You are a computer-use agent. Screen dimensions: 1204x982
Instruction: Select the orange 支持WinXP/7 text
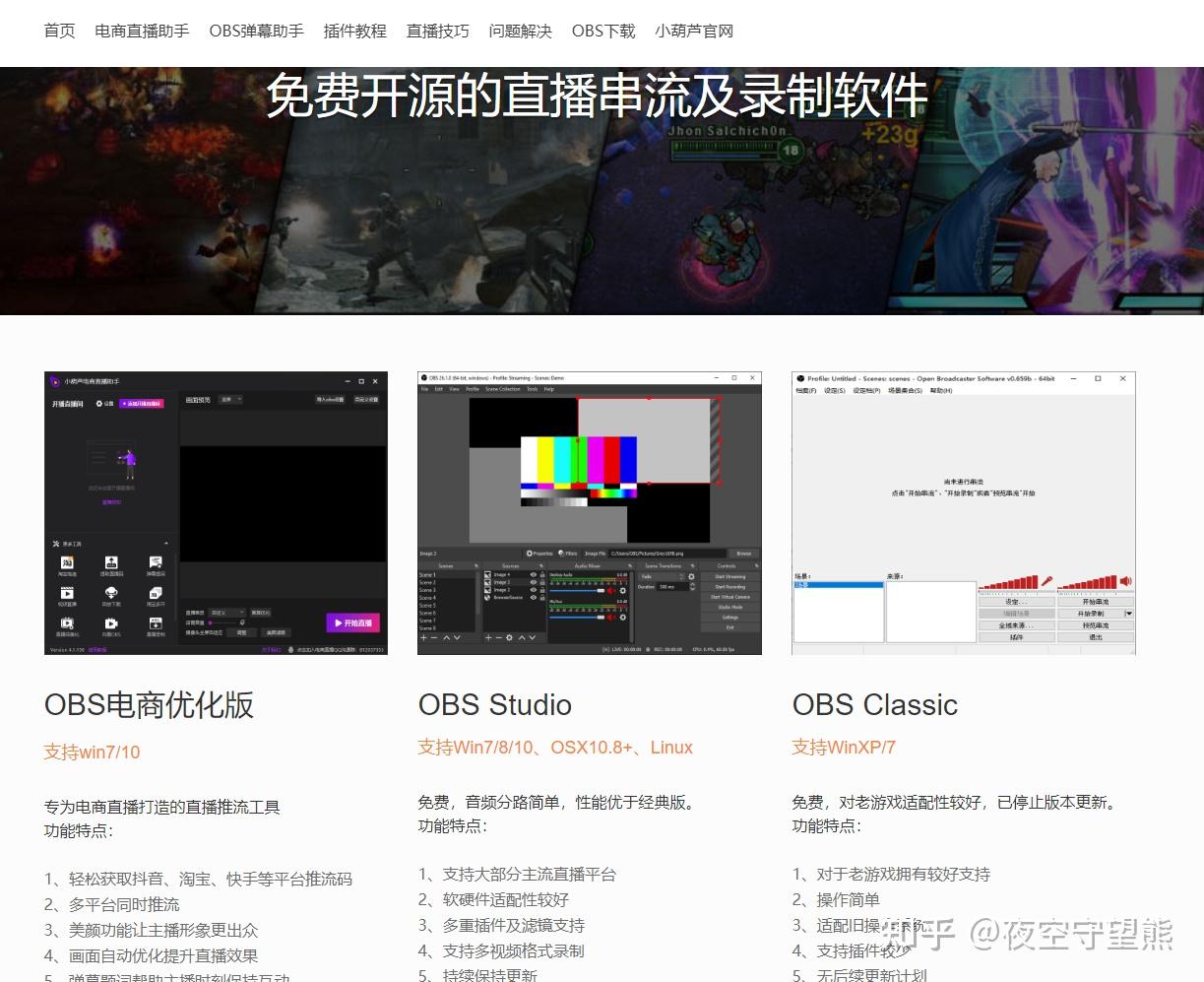[844, 748]
